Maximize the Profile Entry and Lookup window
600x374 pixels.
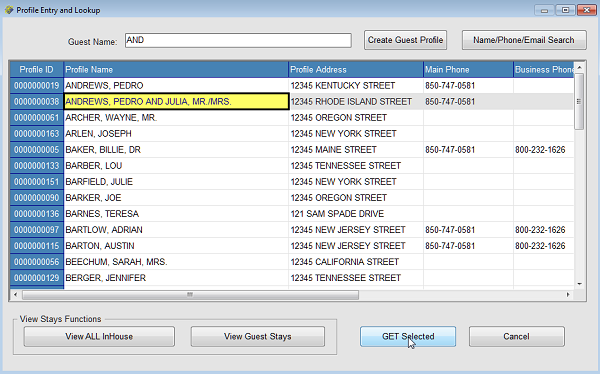point(565,10)
